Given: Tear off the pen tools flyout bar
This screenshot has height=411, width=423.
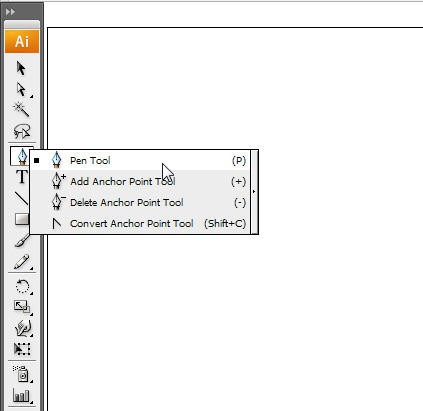Looking at the screenshot, I should tap(254, 192).
